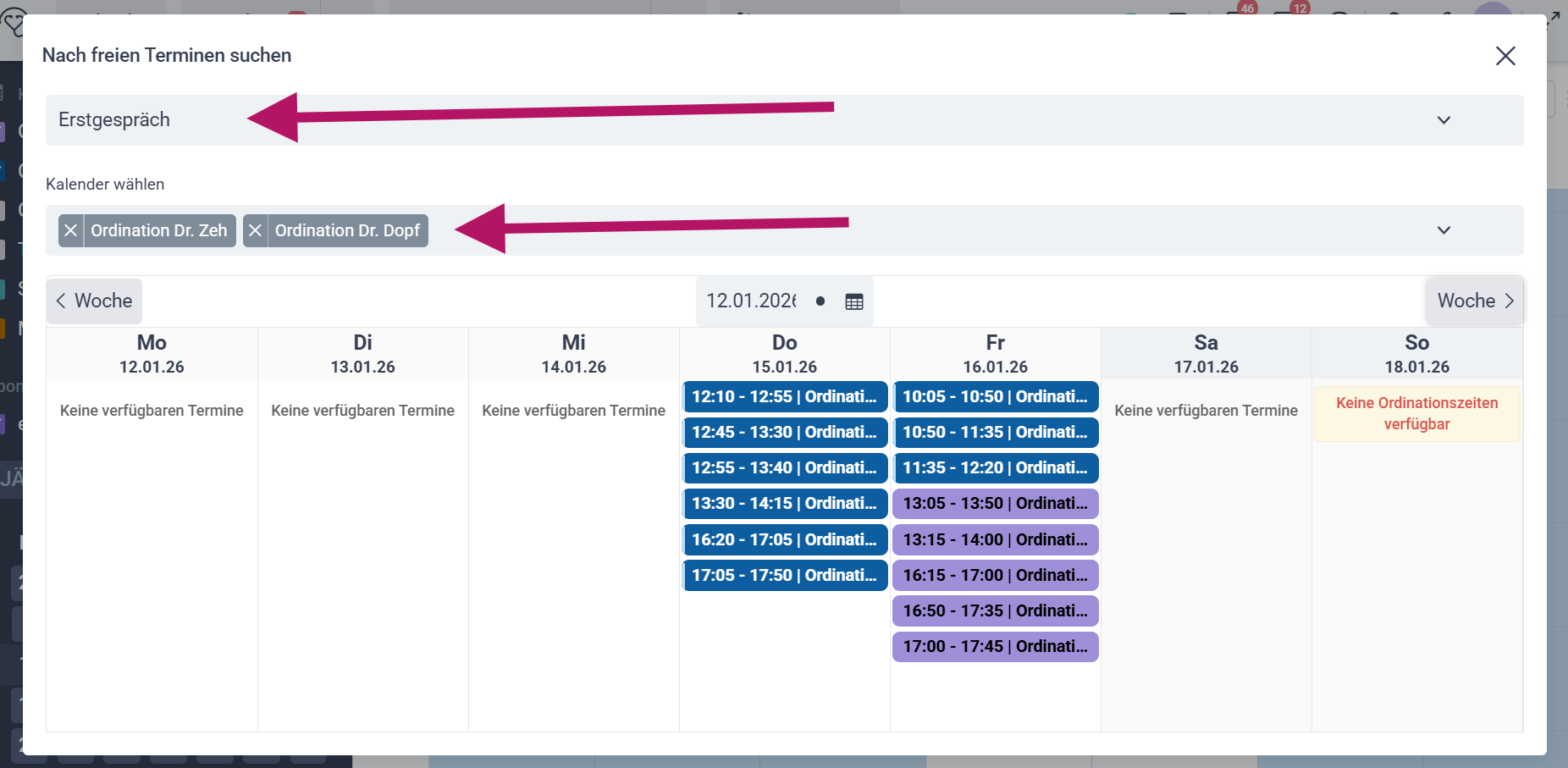This screenshot has width=1568, height=768.
Task: Click Keine verfügbaren Termine under Monday
Action: click(x=152, y=411)
